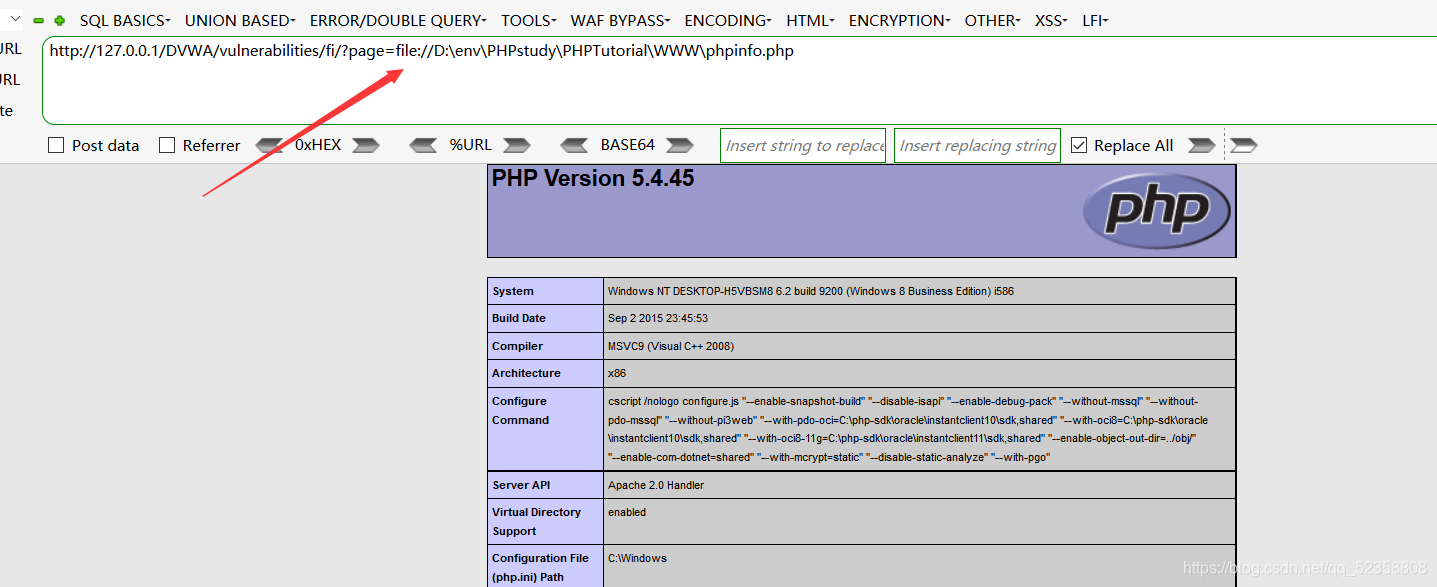Click the PHP Version 5.4.45 heading
This screenshot has height=587, width=1437.
[592, 179]
